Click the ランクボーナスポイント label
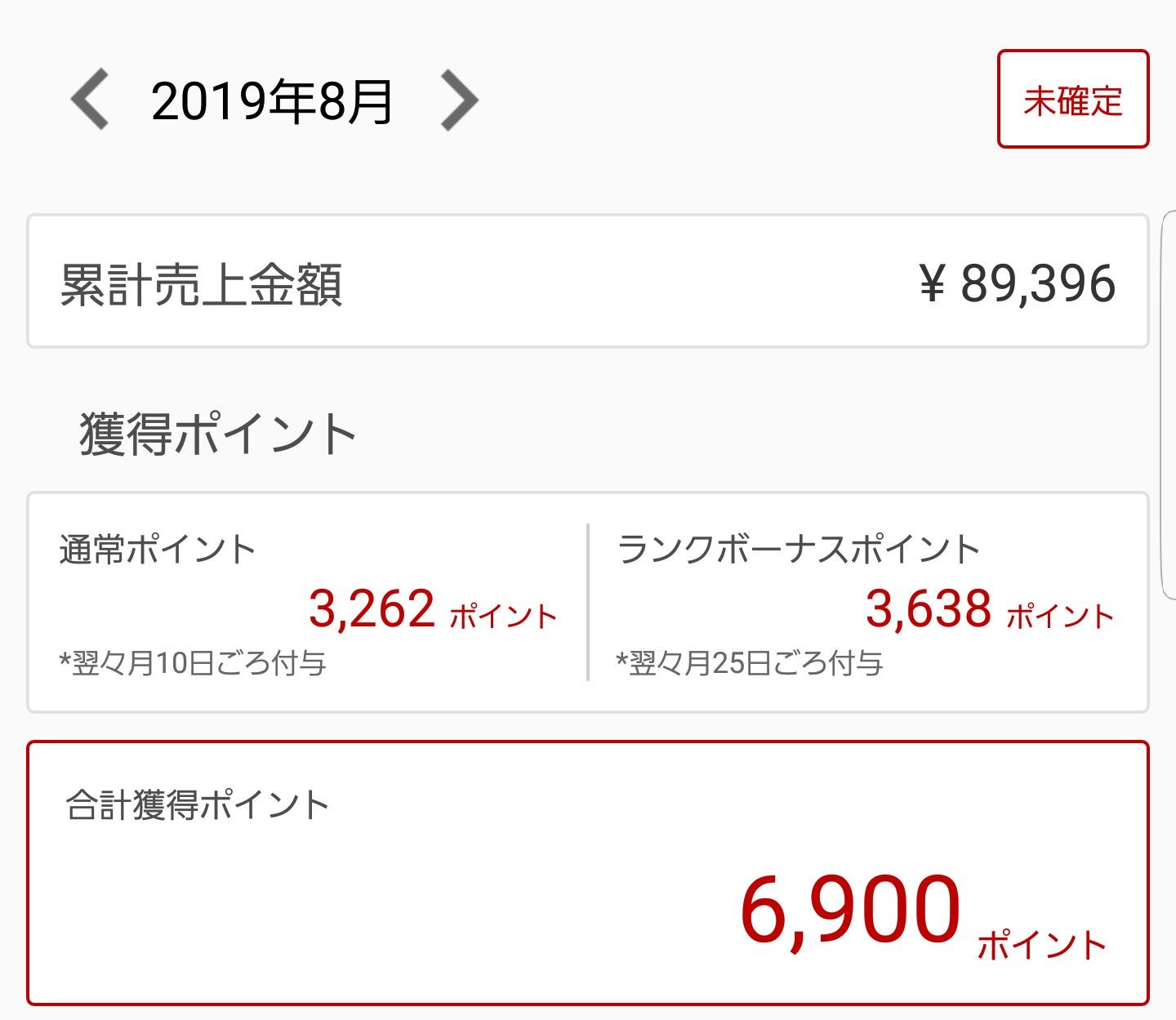Screen dimensions: 1176x1020 [x=798, y=550]
